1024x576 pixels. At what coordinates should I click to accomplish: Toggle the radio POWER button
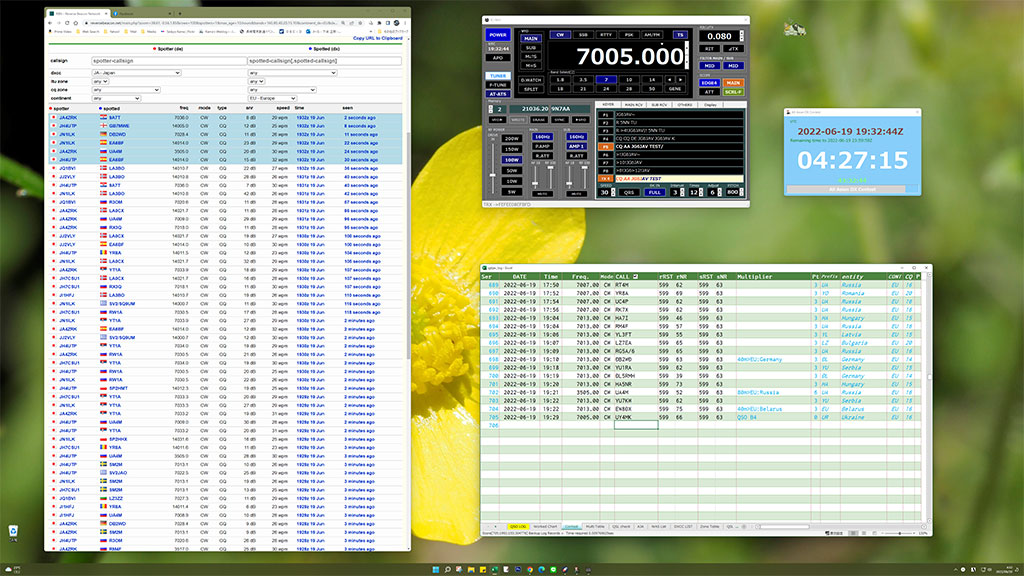point(497,34)
